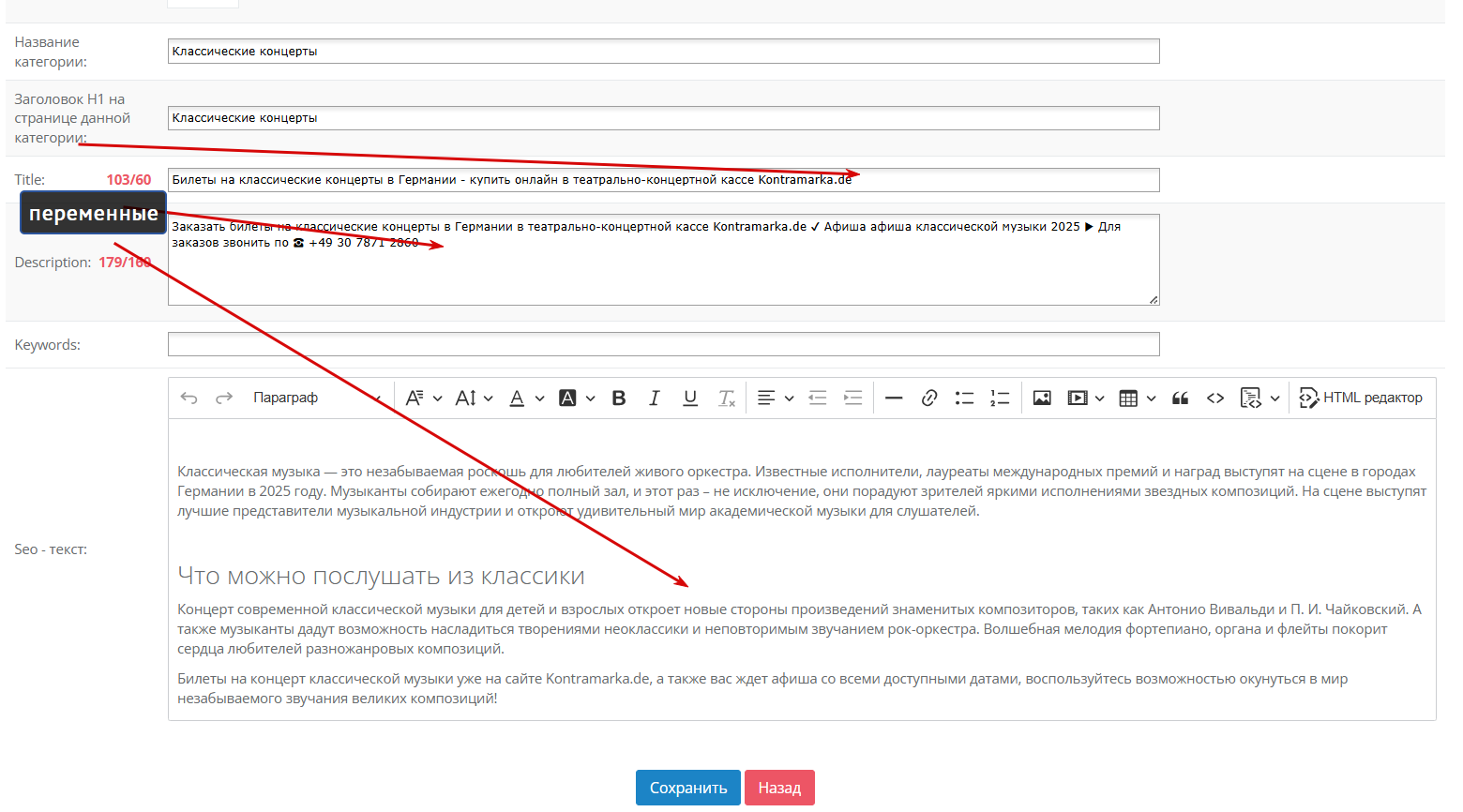
Task: Click the font size icon
Action: coord(465,398)
